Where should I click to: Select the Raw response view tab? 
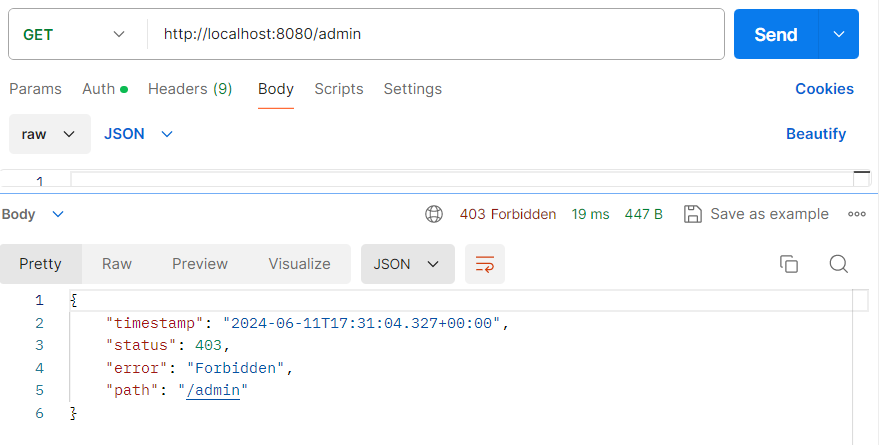click(x=117, y=264)
